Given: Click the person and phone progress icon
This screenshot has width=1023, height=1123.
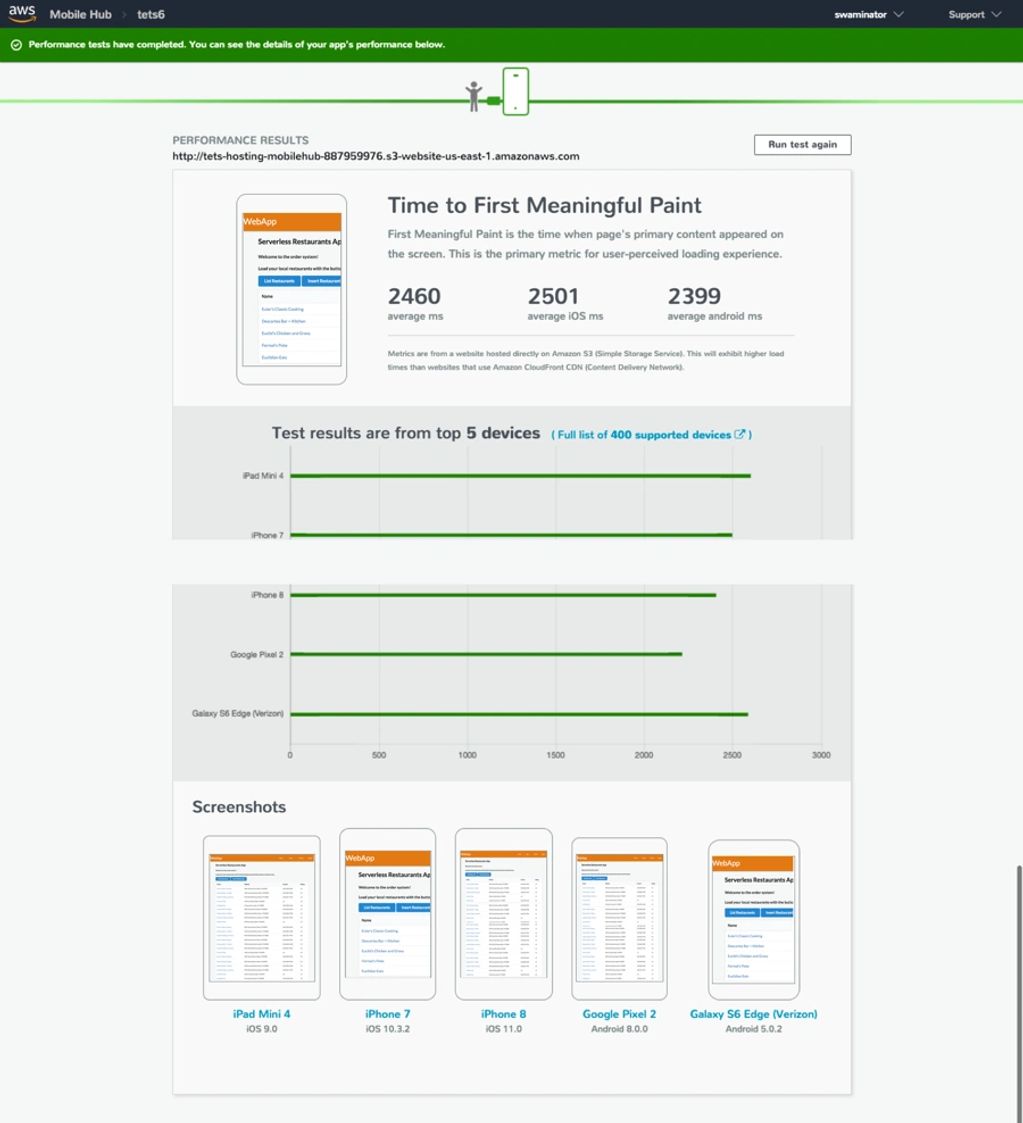Looking at the screenshot, I should pos(498,93).
